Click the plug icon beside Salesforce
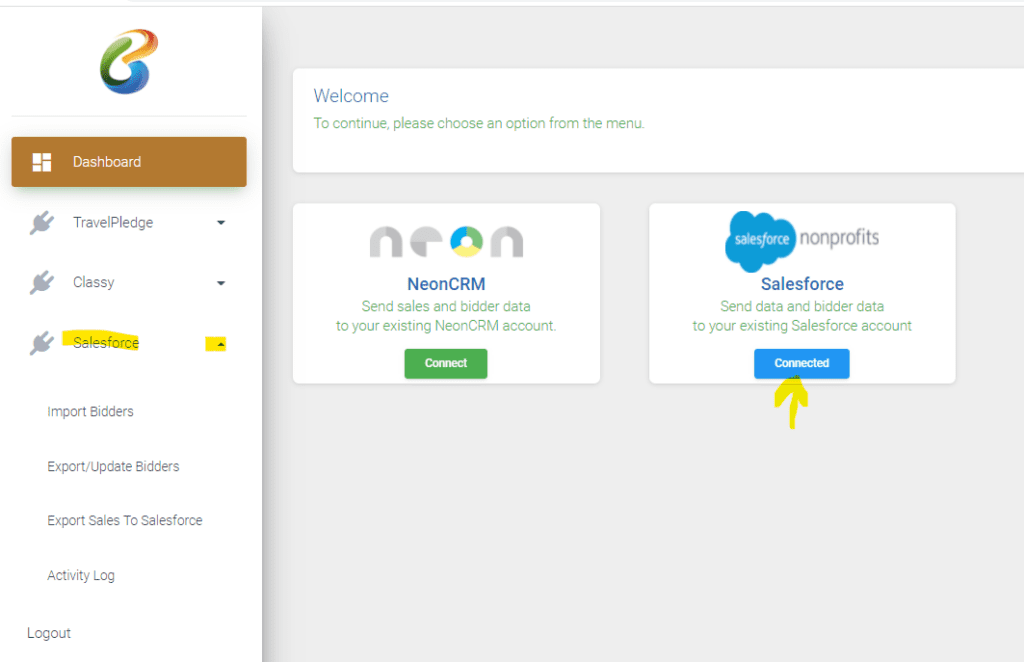Viewport: 1024px width, 662px height. [42, 344]
